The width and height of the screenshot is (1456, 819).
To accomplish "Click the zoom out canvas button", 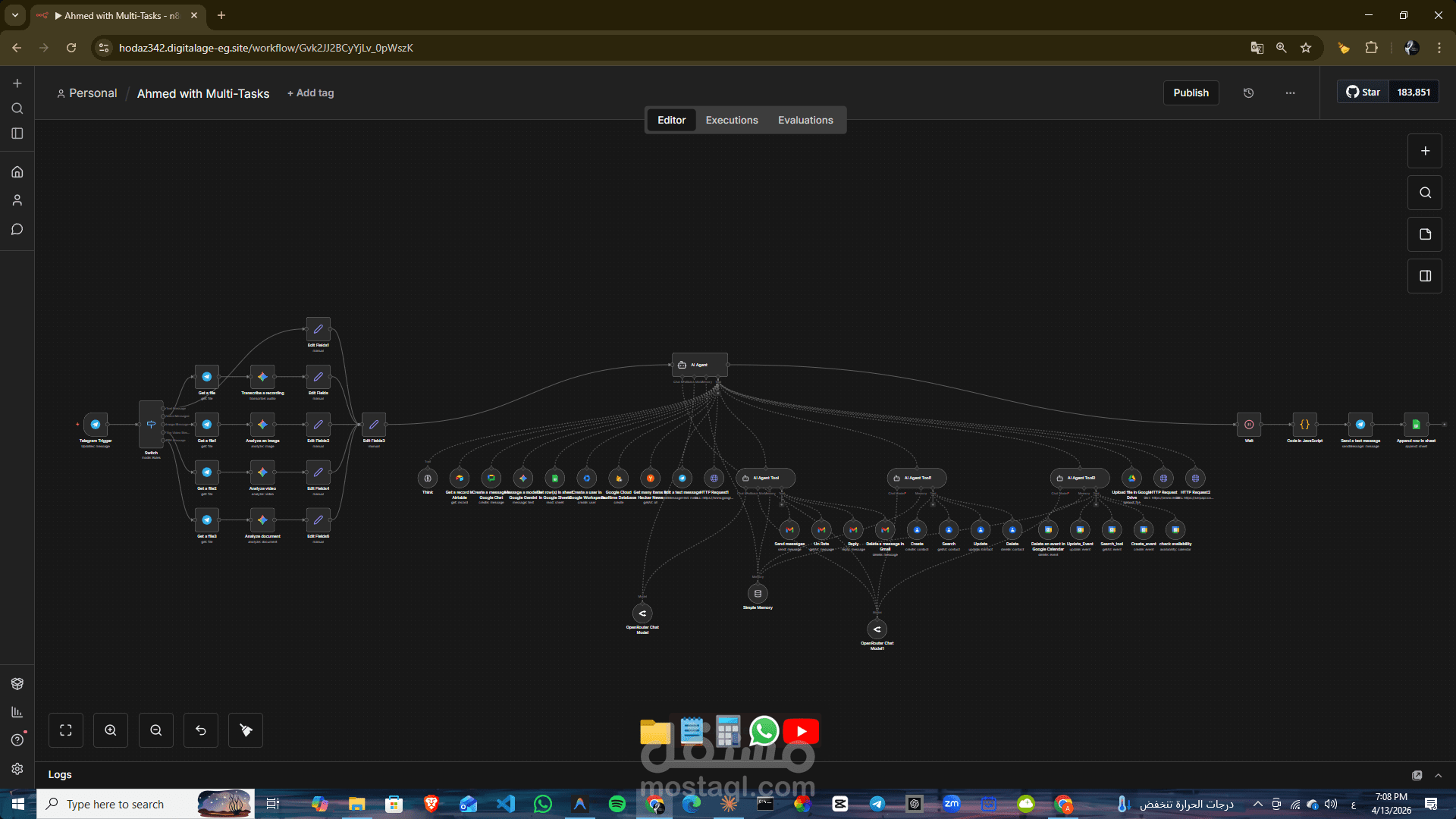I will 155,730.
